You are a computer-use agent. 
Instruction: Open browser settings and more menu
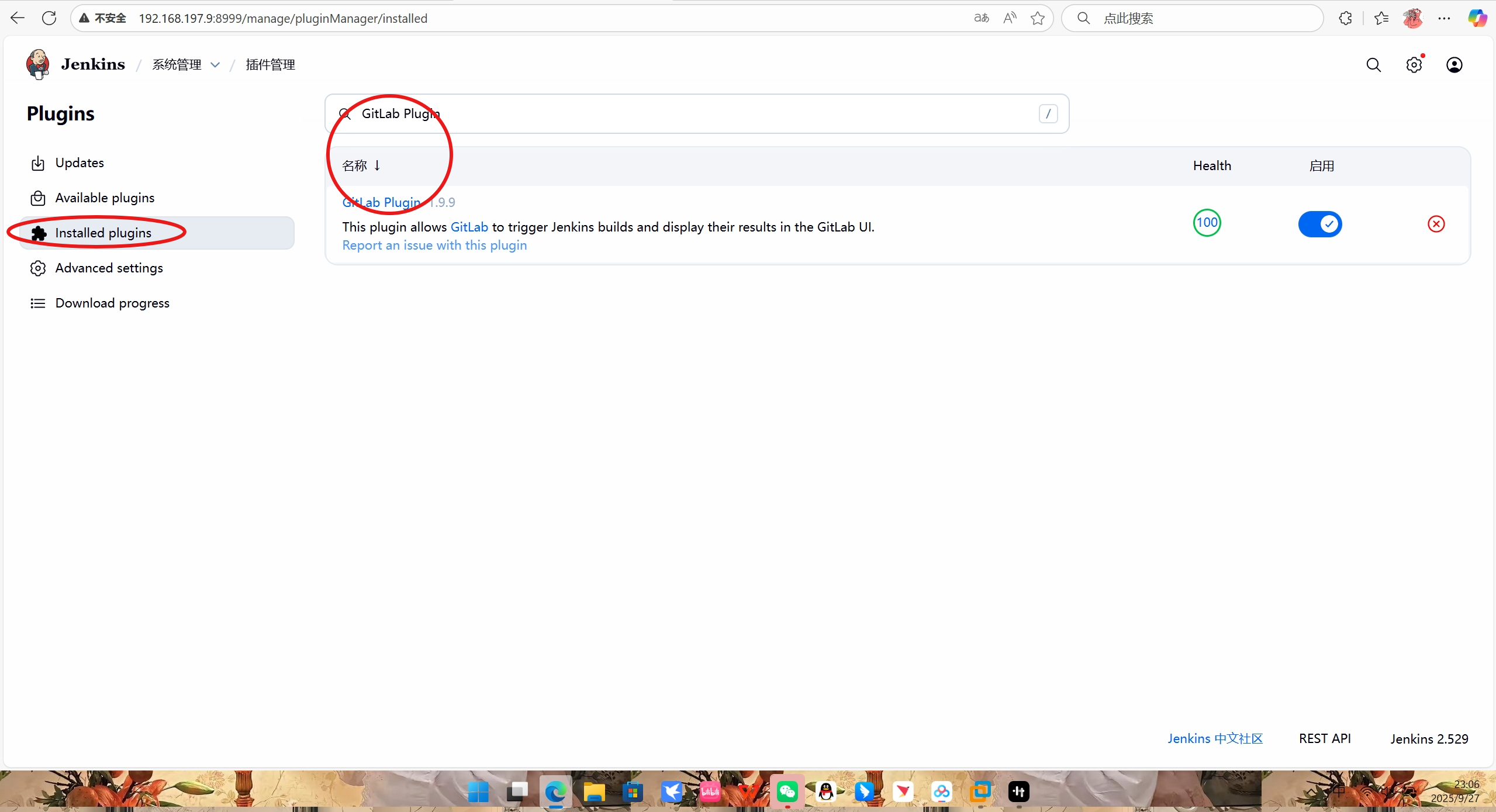tap(1444, 18)
